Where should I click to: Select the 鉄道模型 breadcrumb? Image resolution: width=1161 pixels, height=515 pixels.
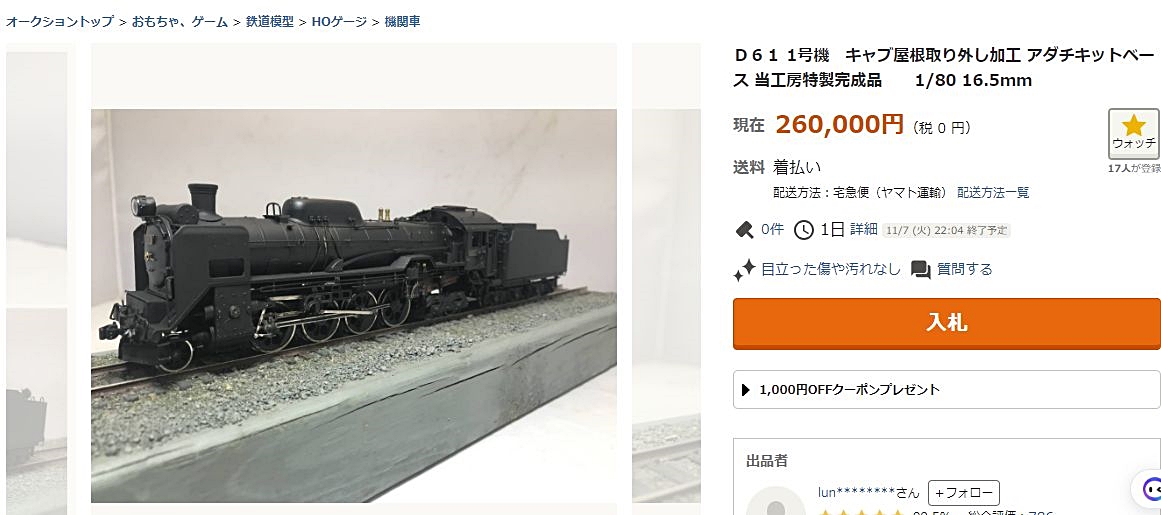[270, 21]
